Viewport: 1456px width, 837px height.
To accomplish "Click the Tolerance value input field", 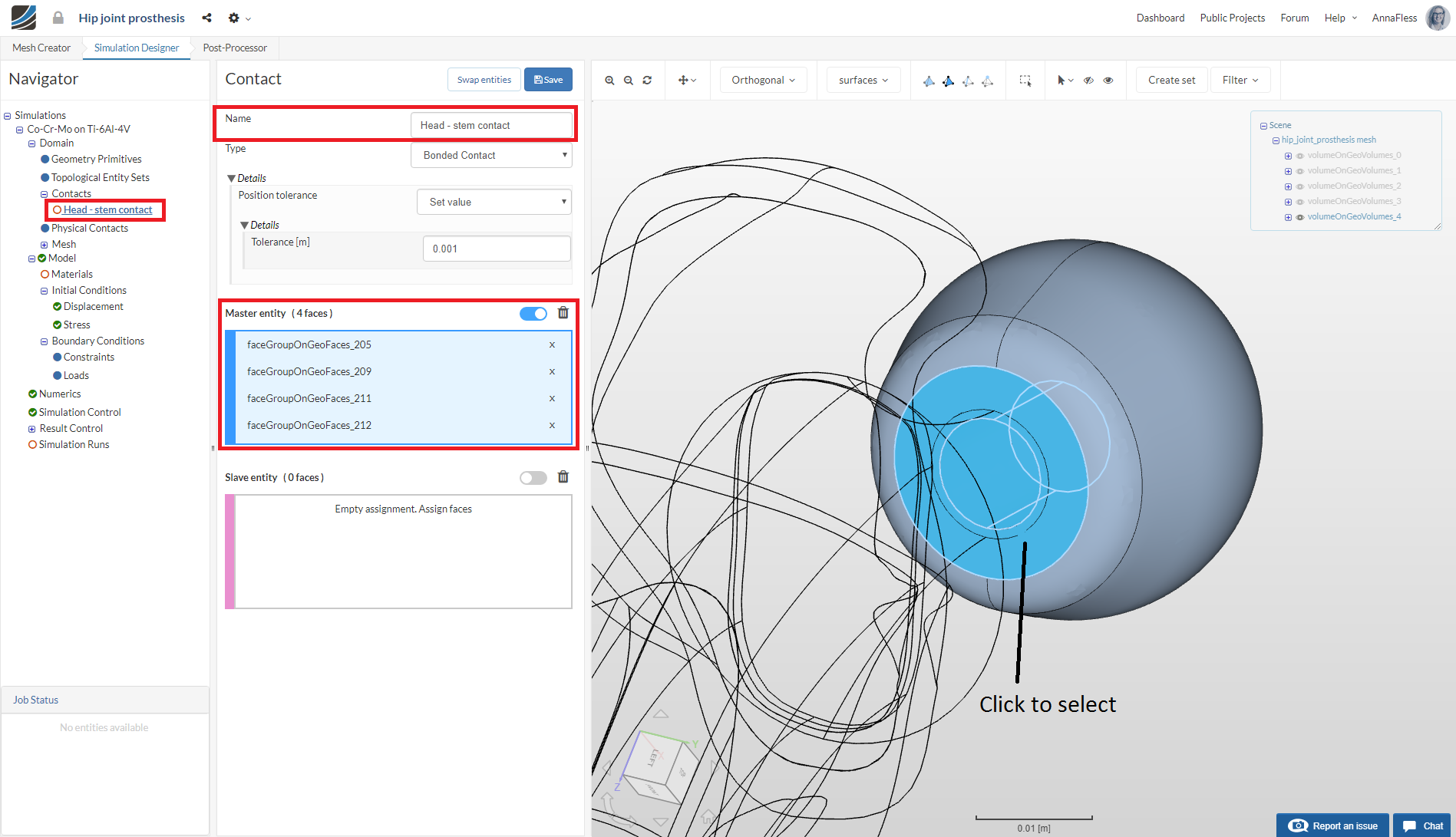I will pos(497,249).
